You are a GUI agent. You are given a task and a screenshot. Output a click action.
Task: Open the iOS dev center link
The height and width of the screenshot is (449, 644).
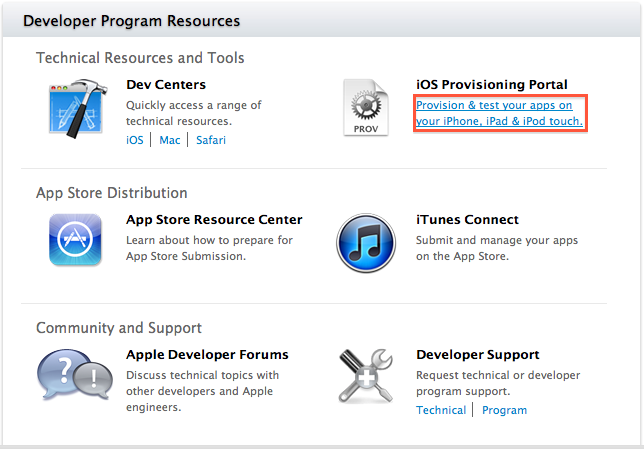click(x=135, y=140)
